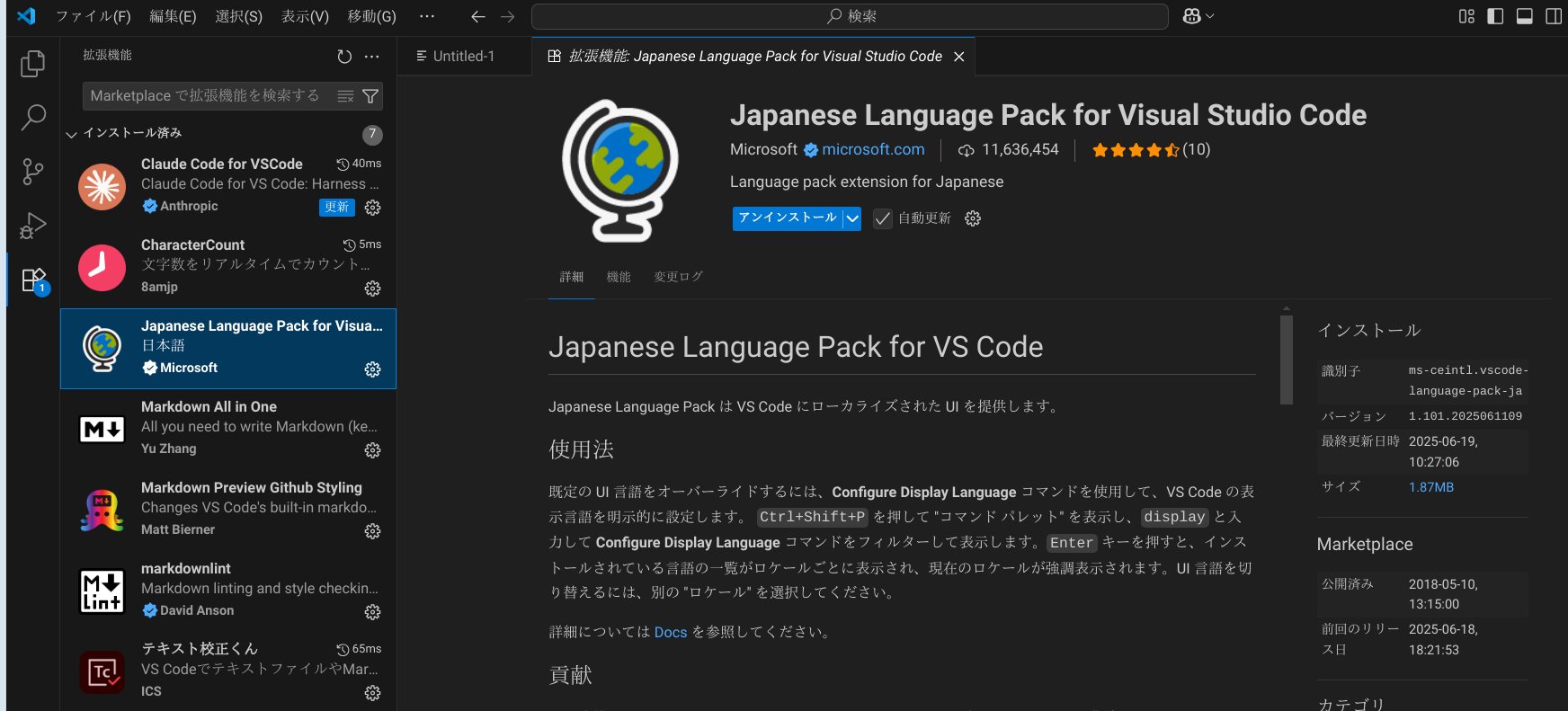Viewport: 1568px width, 711px height.
Task: Switch to the Untitled-1 editor tab
Action: (x=464, y=56)
